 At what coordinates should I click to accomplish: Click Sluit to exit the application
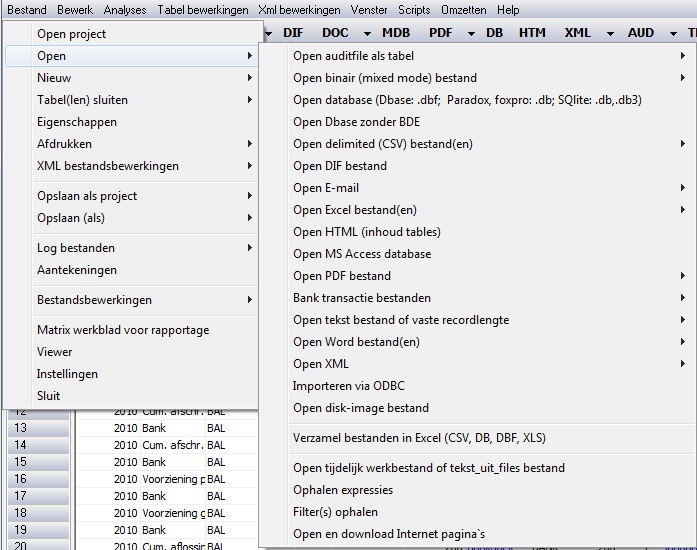tap(49, 396)
